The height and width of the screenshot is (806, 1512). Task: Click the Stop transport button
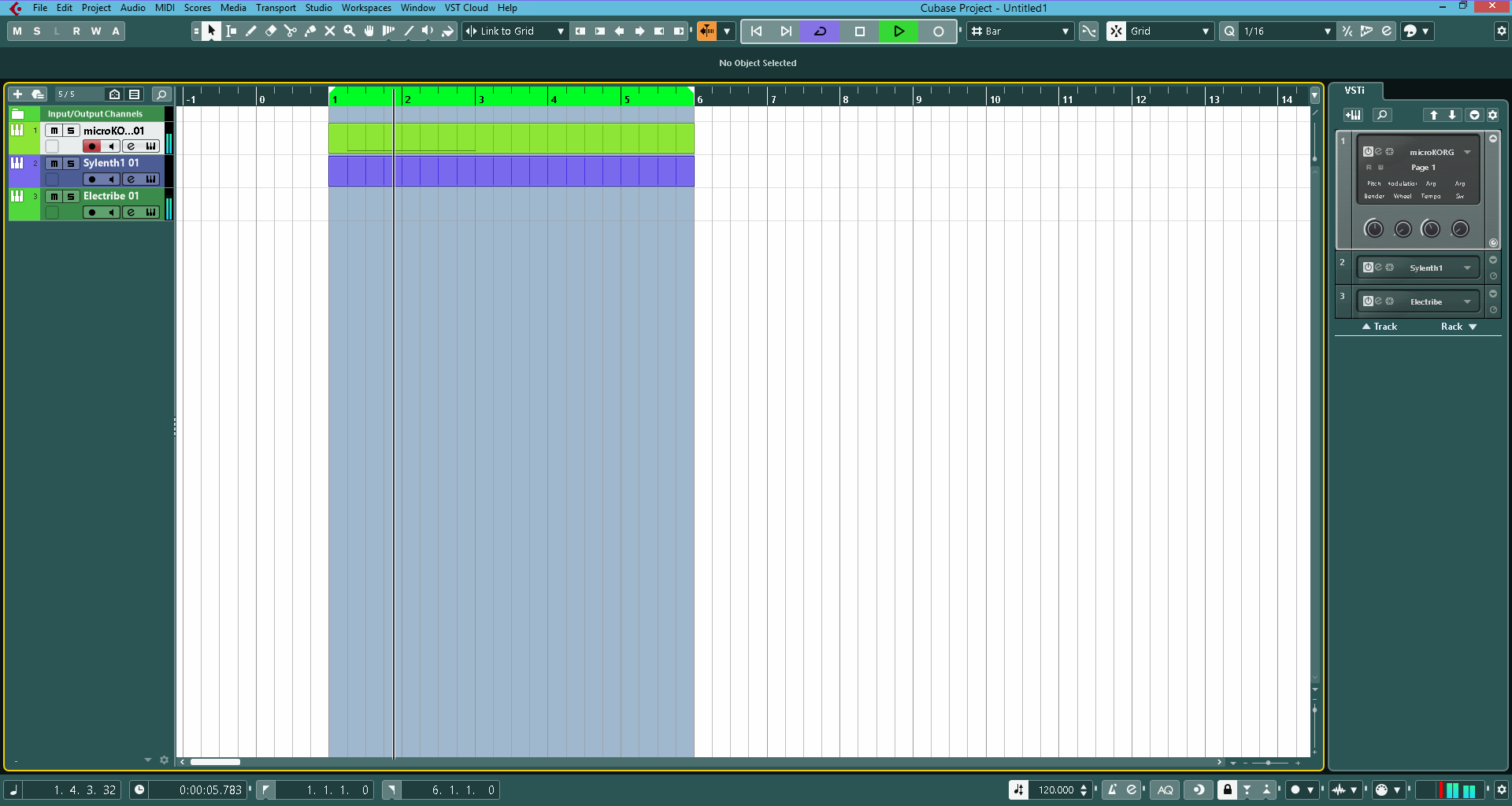(859, 31)
